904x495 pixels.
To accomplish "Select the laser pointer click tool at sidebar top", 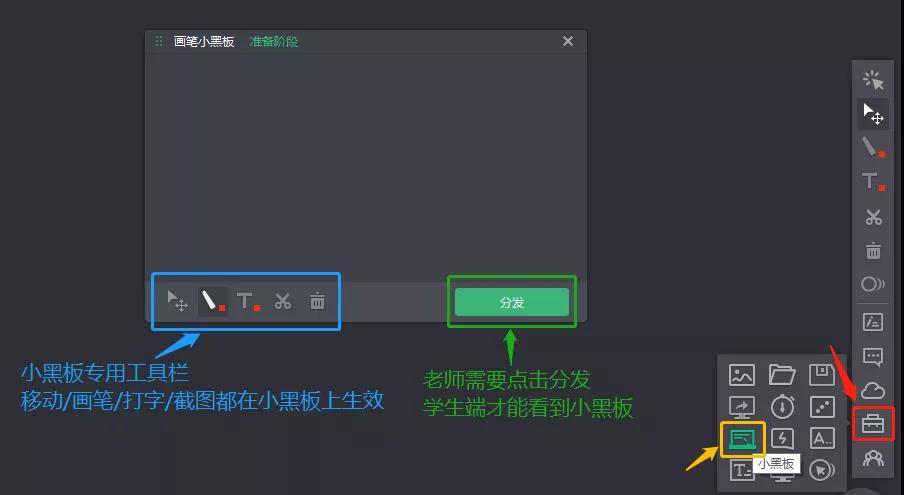I will 873,80.
